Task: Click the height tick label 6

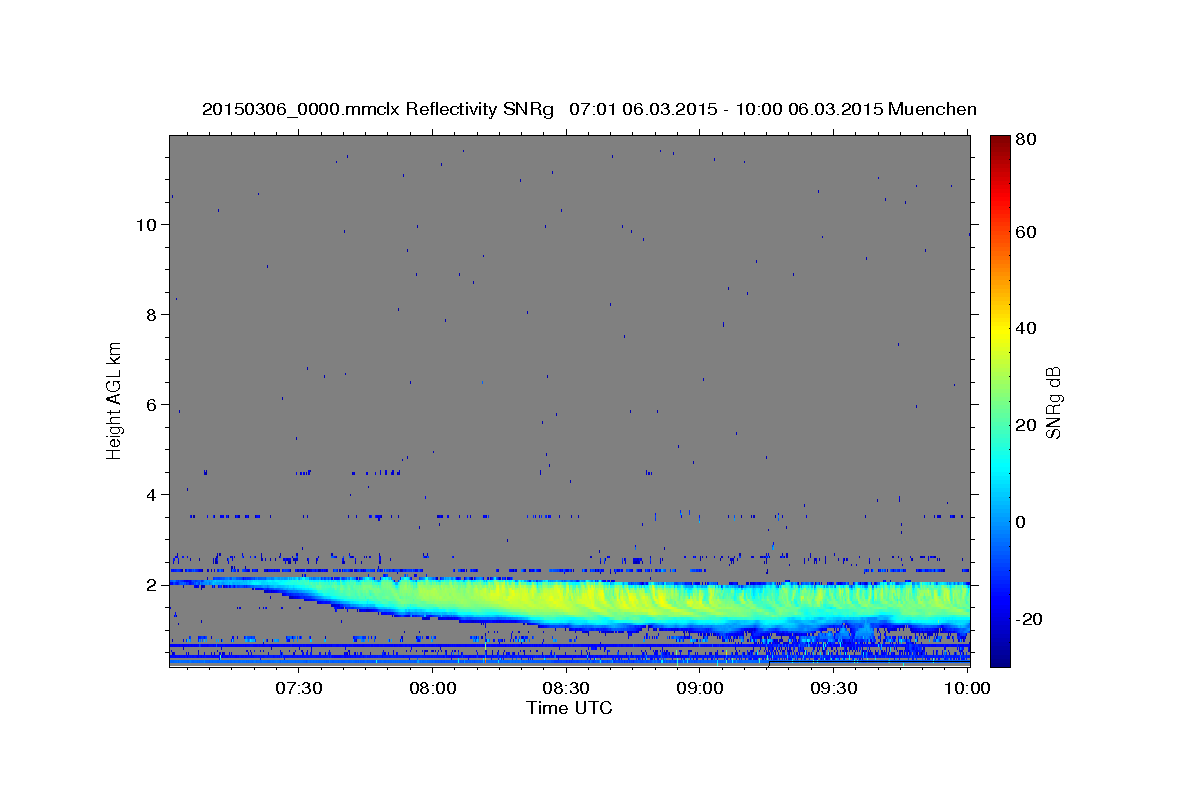Action: [x=150, y=405]
